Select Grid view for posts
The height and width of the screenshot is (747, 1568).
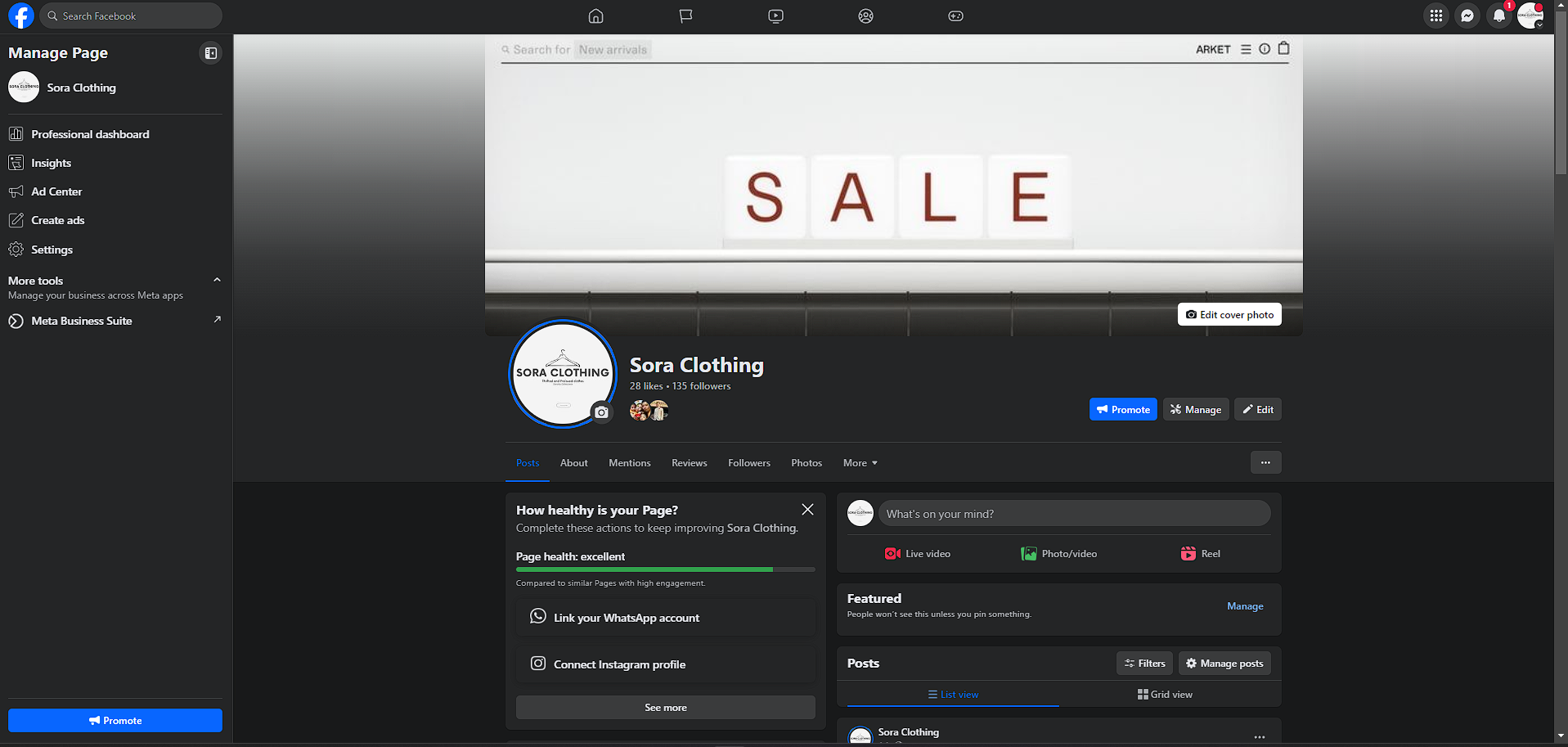(1165, 694)
